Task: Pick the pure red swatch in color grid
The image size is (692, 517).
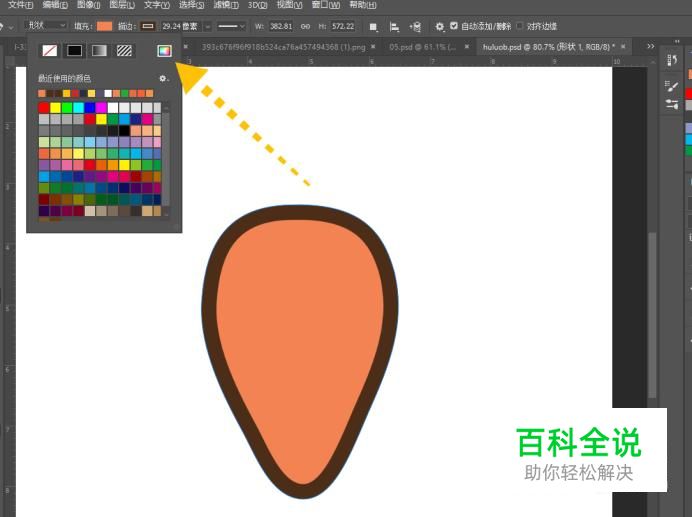Action: (44, 107)
